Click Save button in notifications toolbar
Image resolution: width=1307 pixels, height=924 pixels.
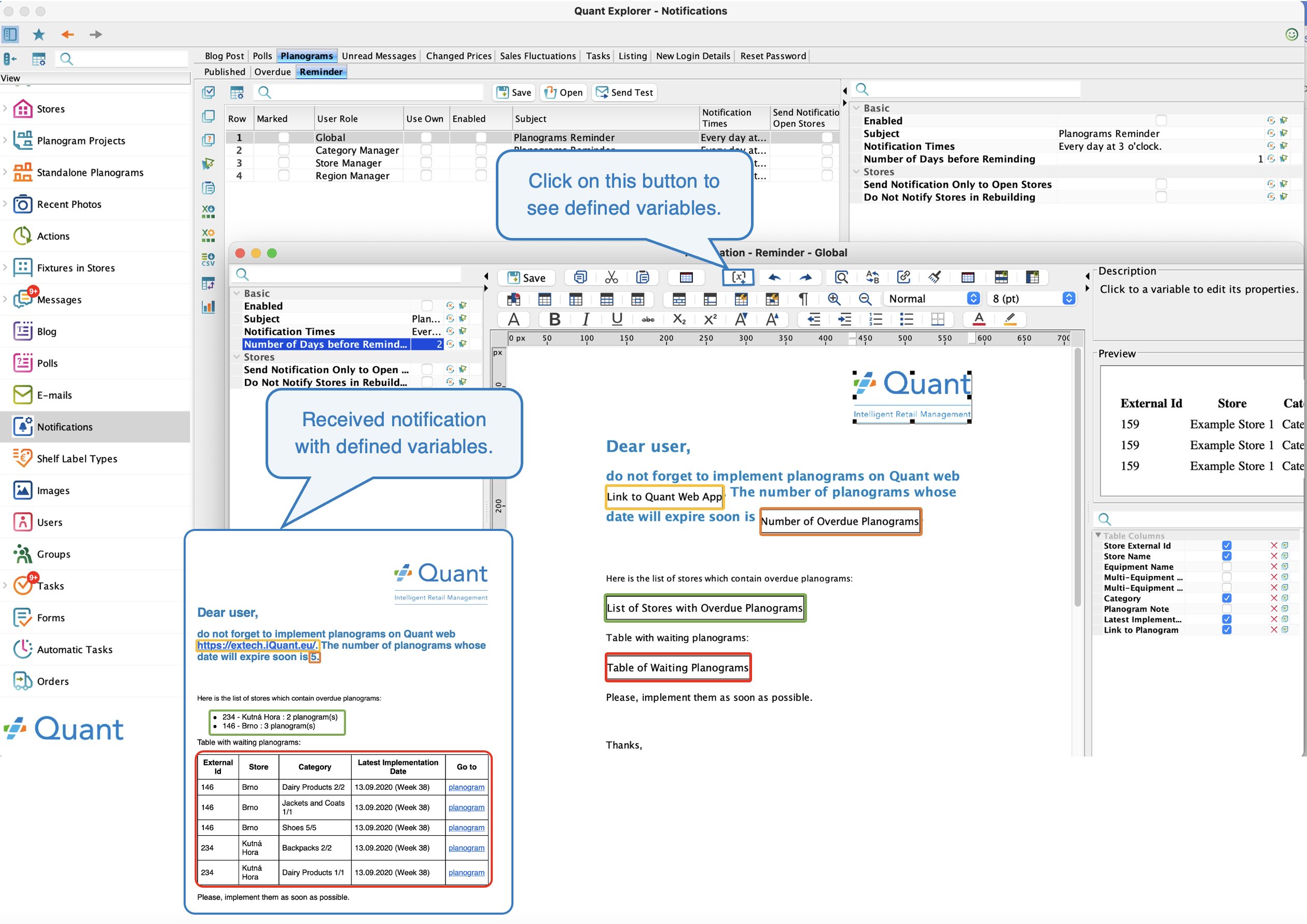tap(513, 92)
